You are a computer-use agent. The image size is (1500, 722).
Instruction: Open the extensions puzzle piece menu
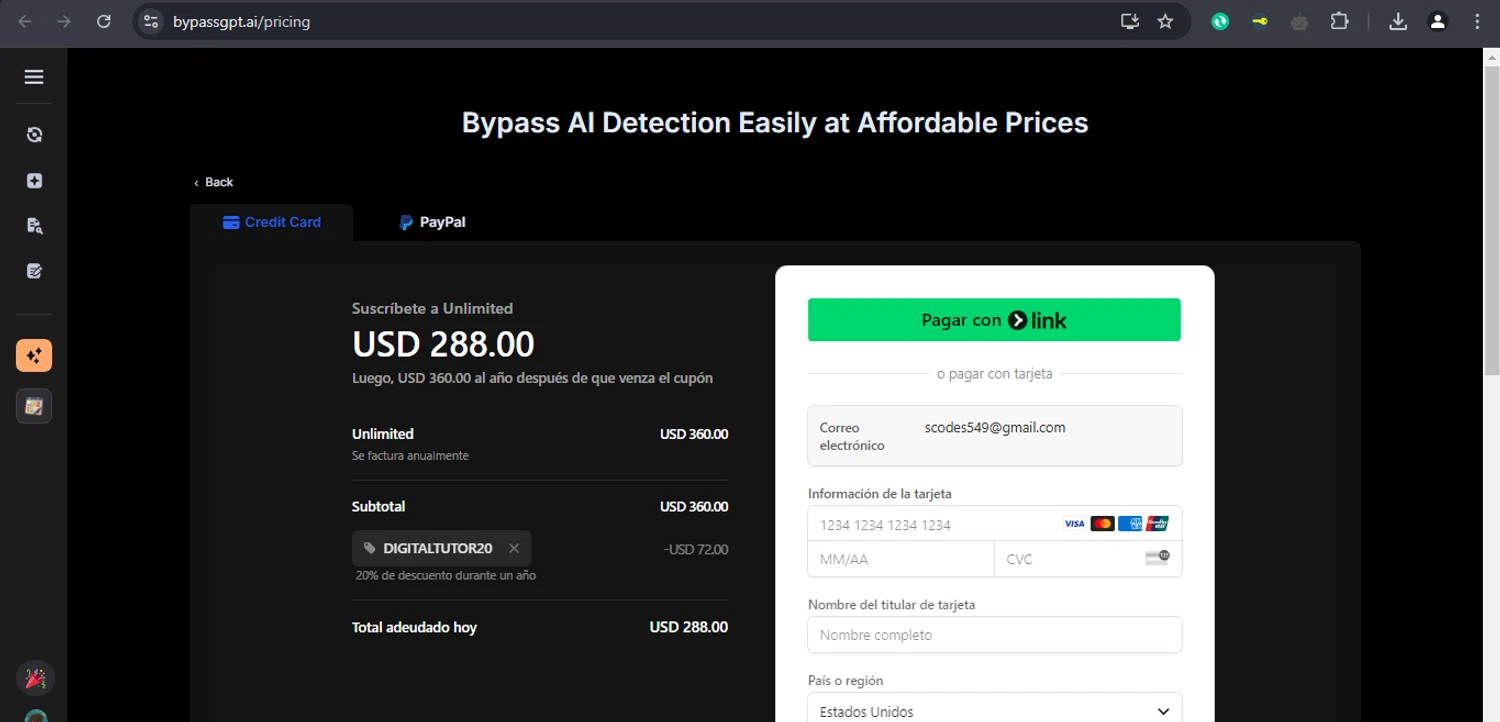[x=1339, y=21]
